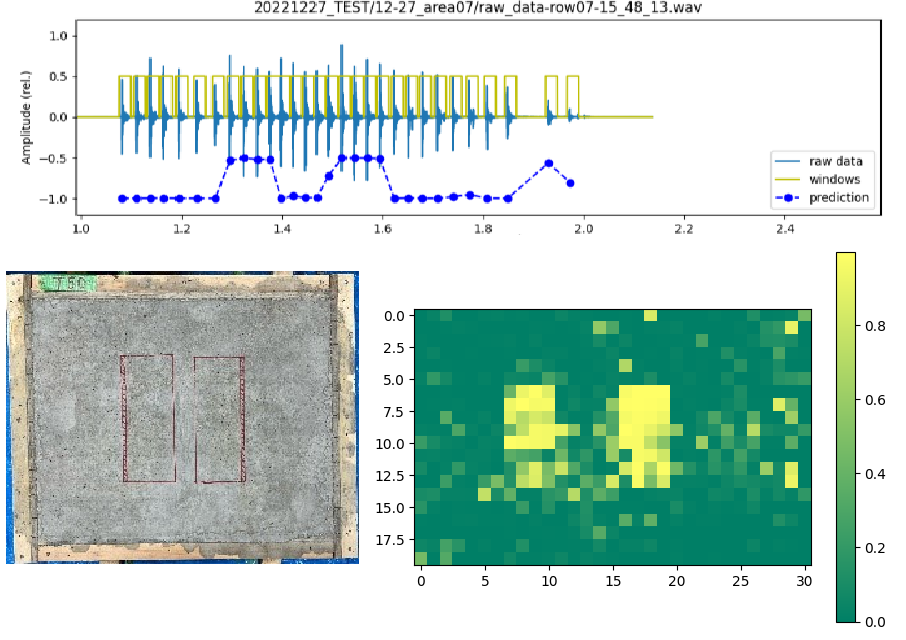Click the left bright yellow heatmap cluster
The width and height of the screenshot is (906, 640).
click(530, 416)
